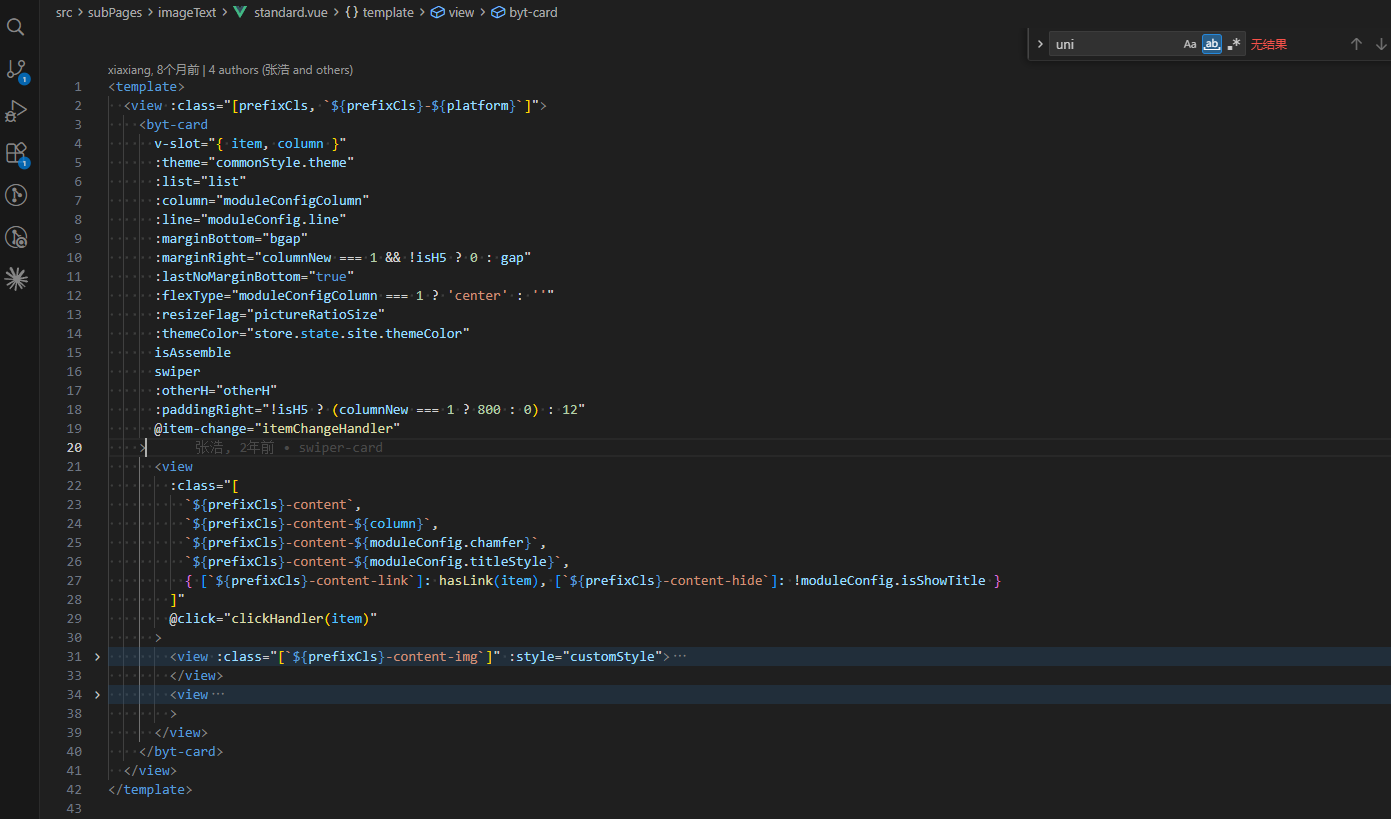The width and height of the screenshot is (1391, 819).
Task: Disable Match Whole Word option
Action: pos(1211,44)
